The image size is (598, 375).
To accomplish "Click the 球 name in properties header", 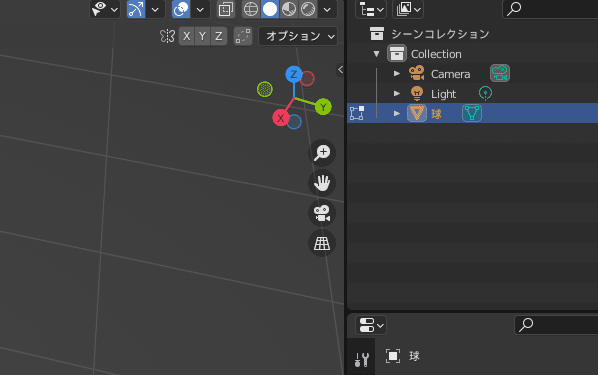I will [x=415, y=356].
